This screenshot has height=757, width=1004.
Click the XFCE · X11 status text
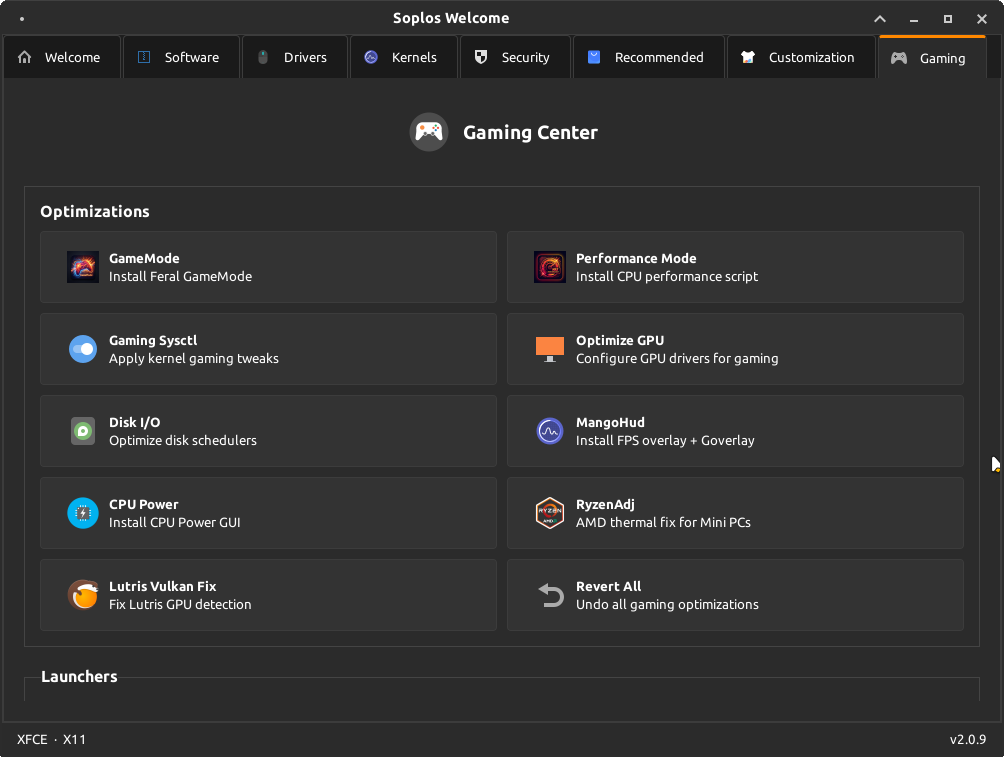click(x=51, y=739)
